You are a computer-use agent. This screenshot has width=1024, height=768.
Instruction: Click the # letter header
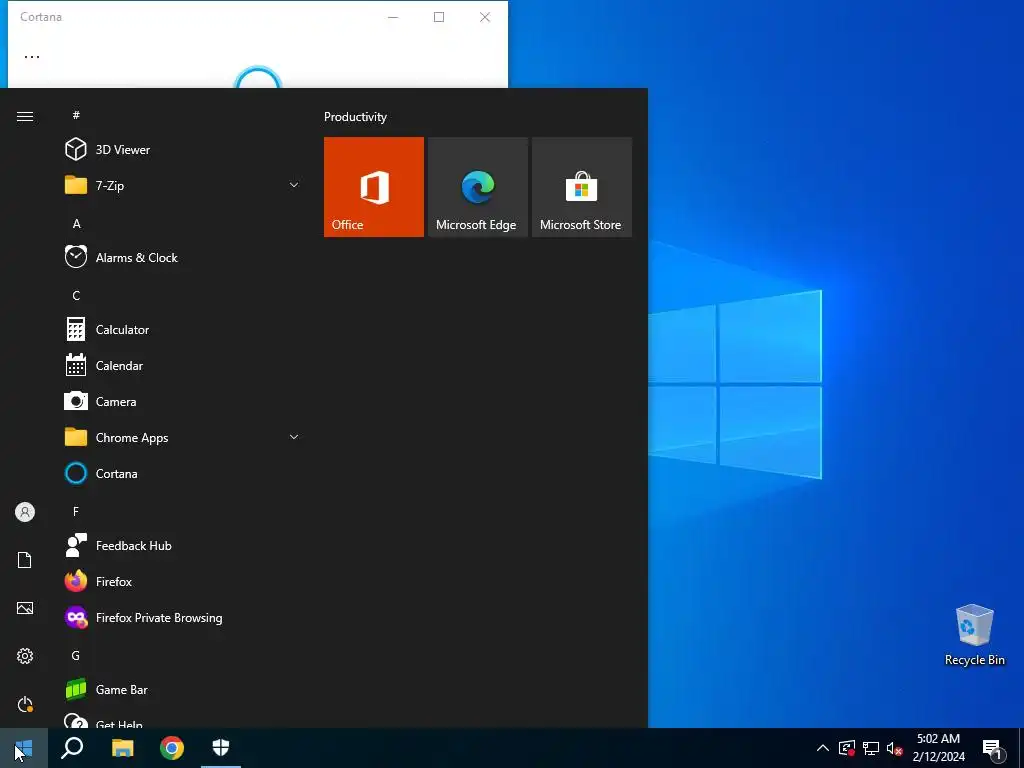pyautogui.click(x=76, y=115)
